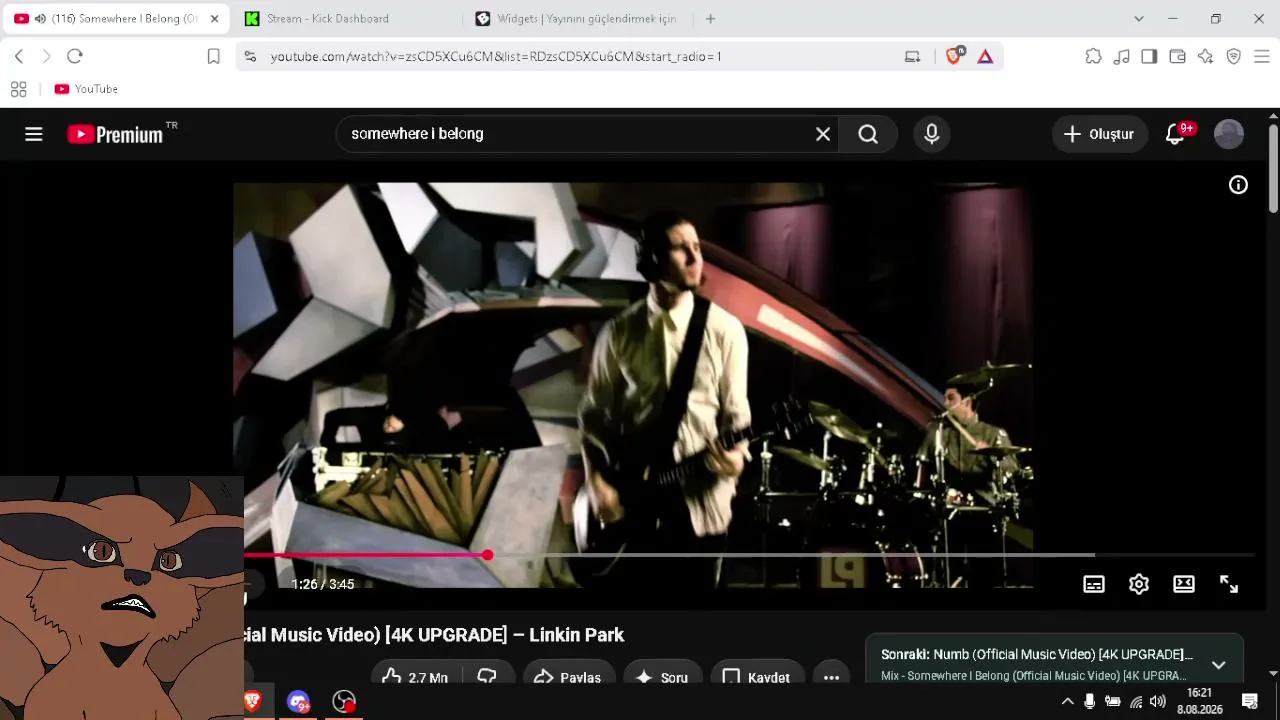
Task: Reload the YouTube page
Action: pyautogui.click(x=75, y=57)
